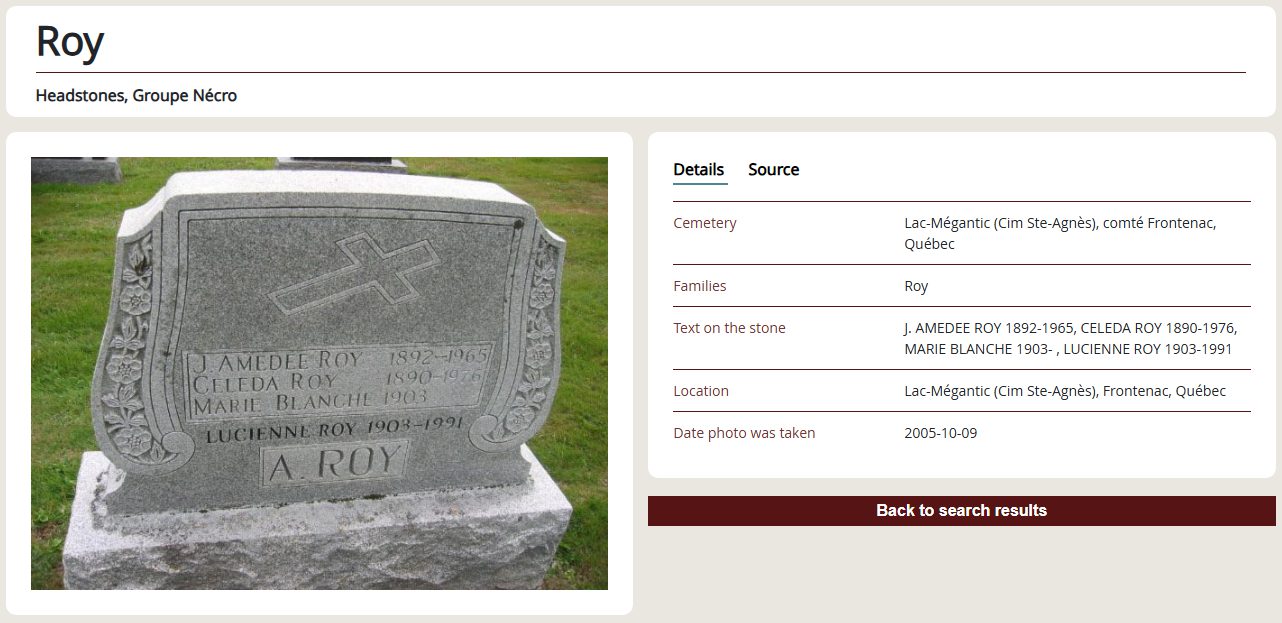Click the J. AMEDEE ROY line in photo
Screen dimensions: 1282x623
click(x=339, y=358)
